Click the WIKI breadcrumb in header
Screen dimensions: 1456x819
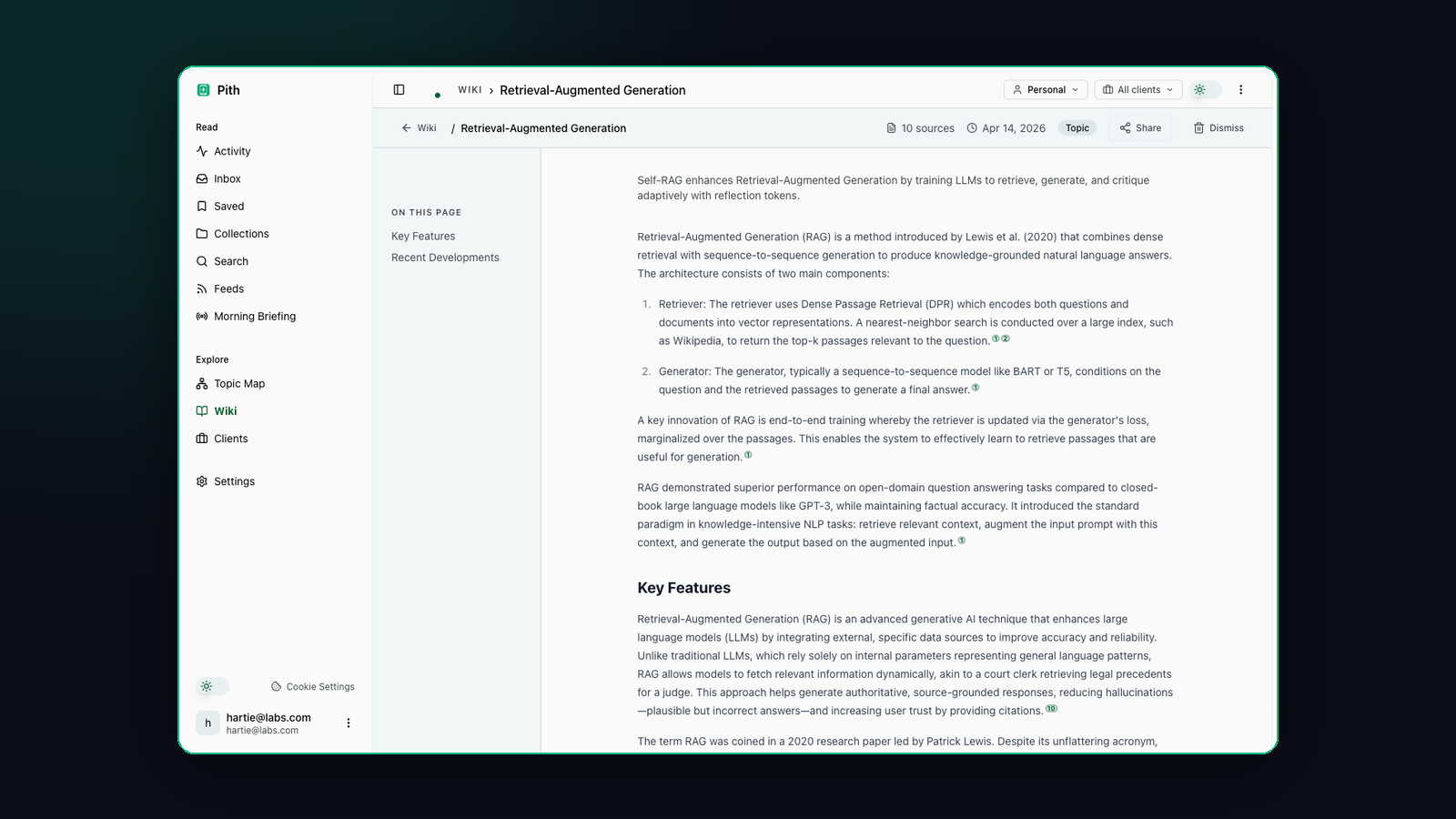coord(470,90)
